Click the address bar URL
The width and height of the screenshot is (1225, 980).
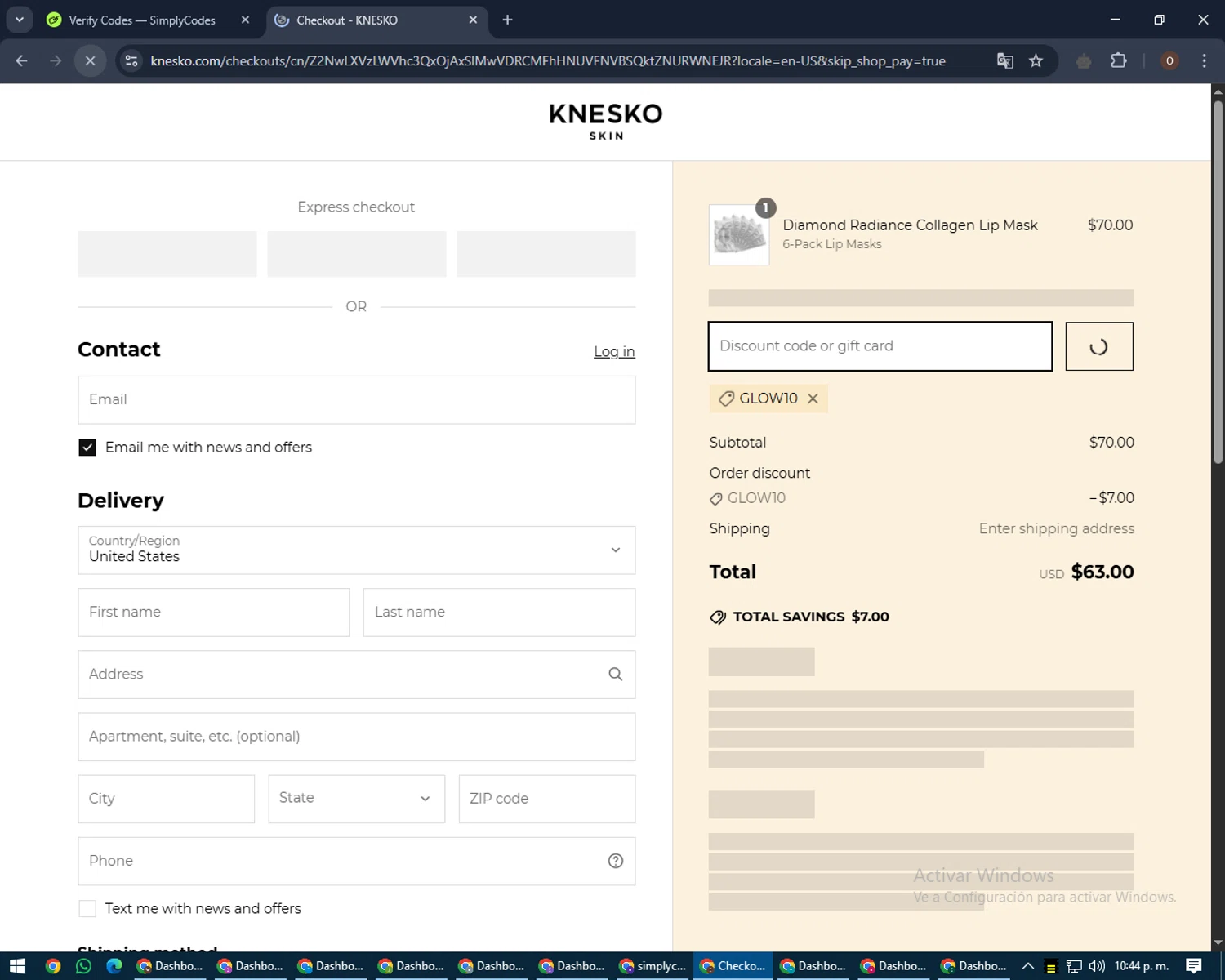click(x=548, y=60)
